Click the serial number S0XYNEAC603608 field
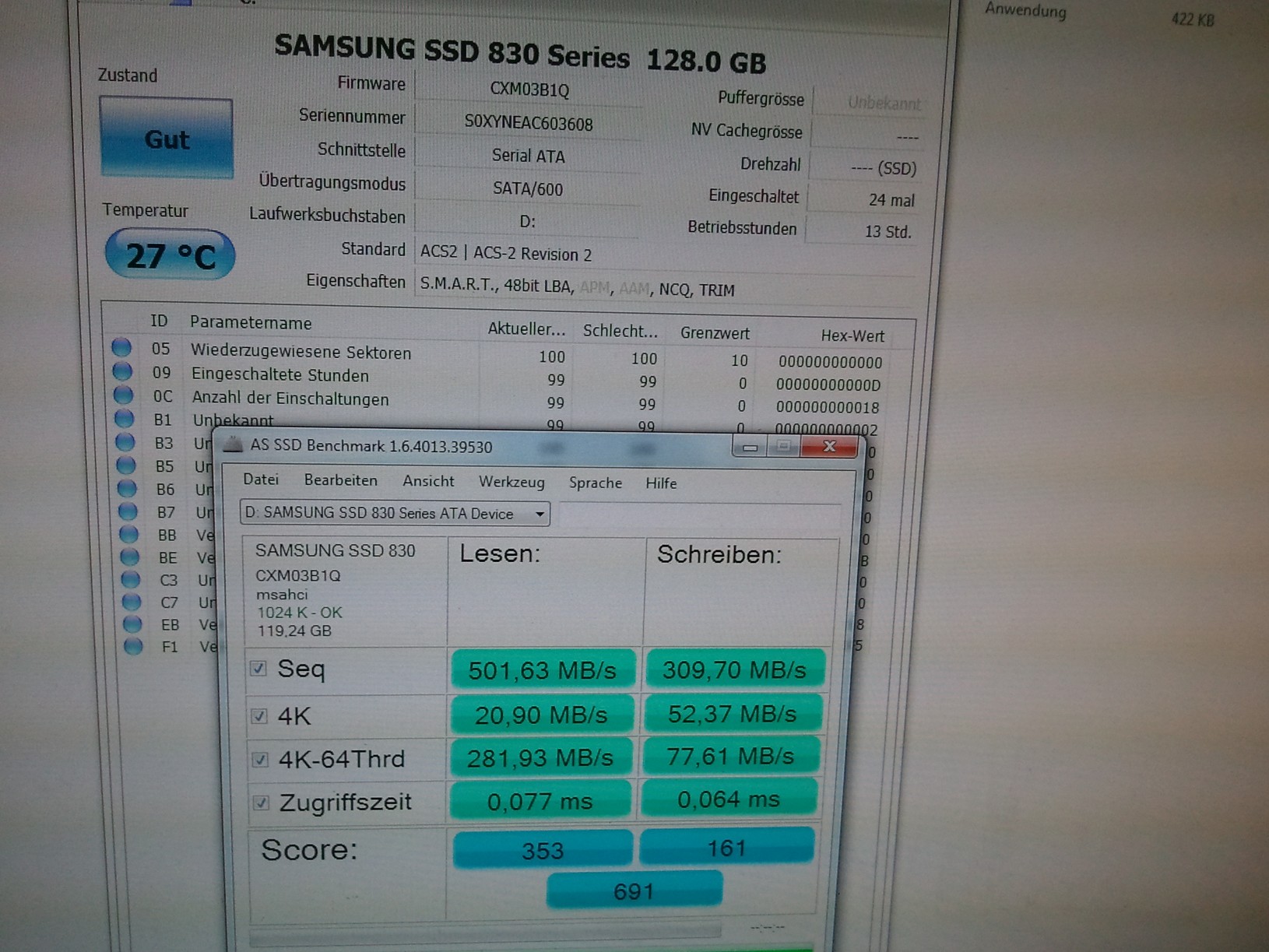Image resolution: width=1269 pixels, height=952 pixels. pos(529,123)
